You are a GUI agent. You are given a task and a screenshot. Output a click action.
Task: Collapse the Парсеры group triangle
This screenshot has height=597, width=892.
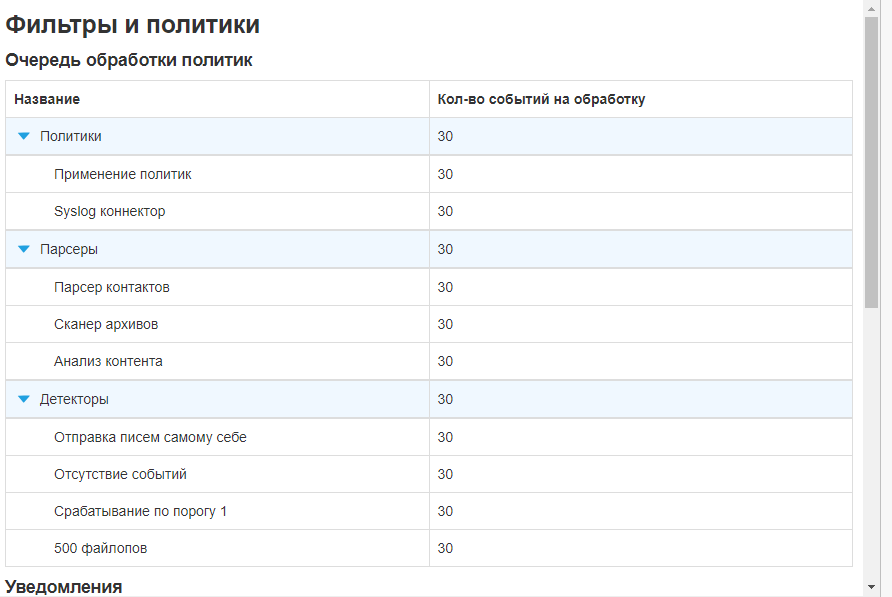pyautogui.click(x=23, y=249)
